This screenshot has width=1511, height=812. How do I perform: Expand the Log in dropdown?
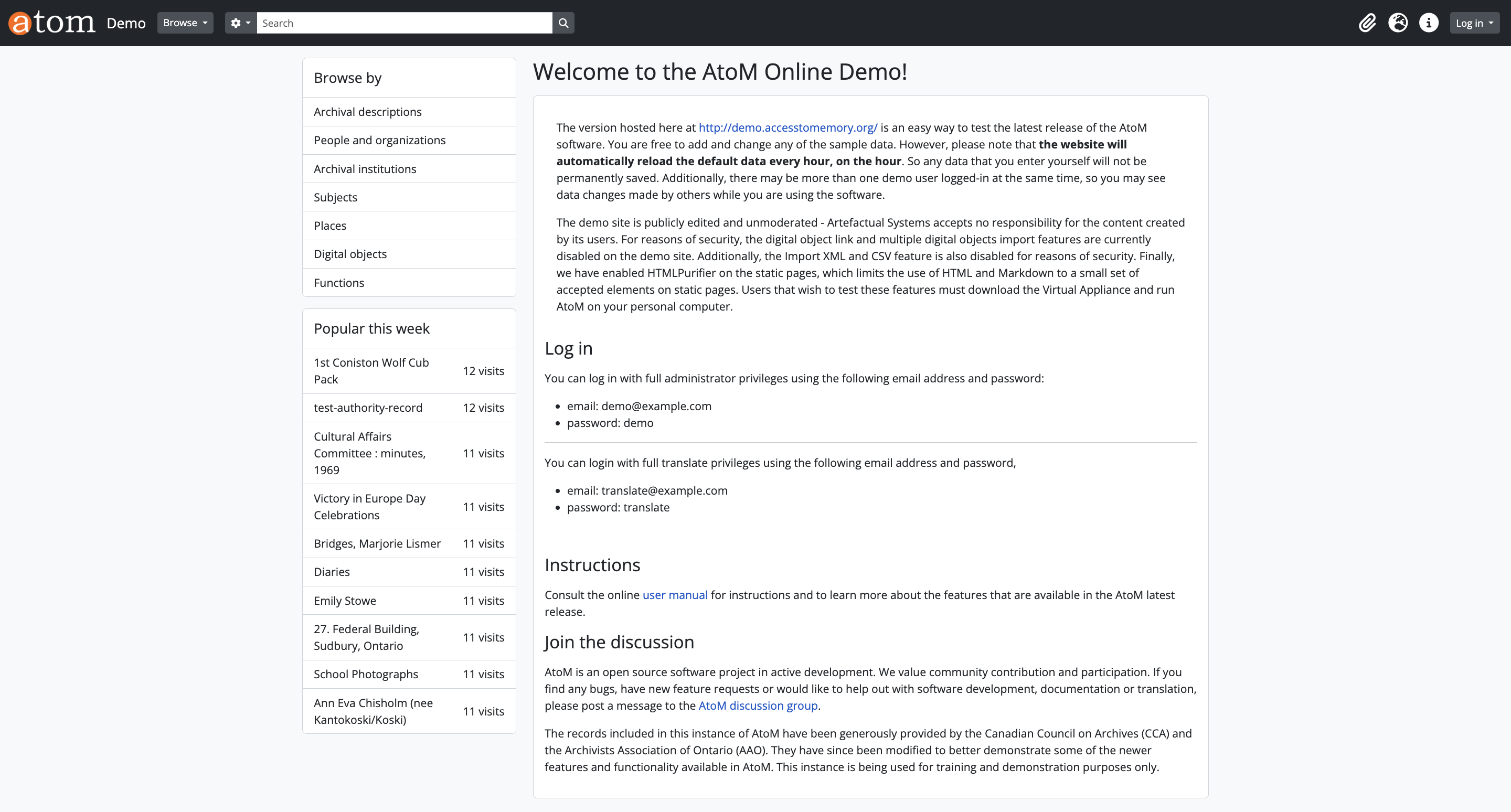coord(1474,23)
